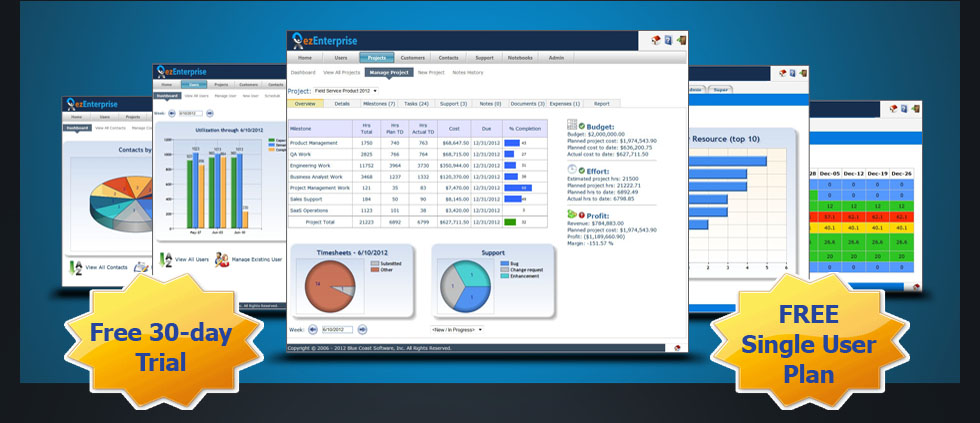Click the Manage Existing User people icon

221,259
